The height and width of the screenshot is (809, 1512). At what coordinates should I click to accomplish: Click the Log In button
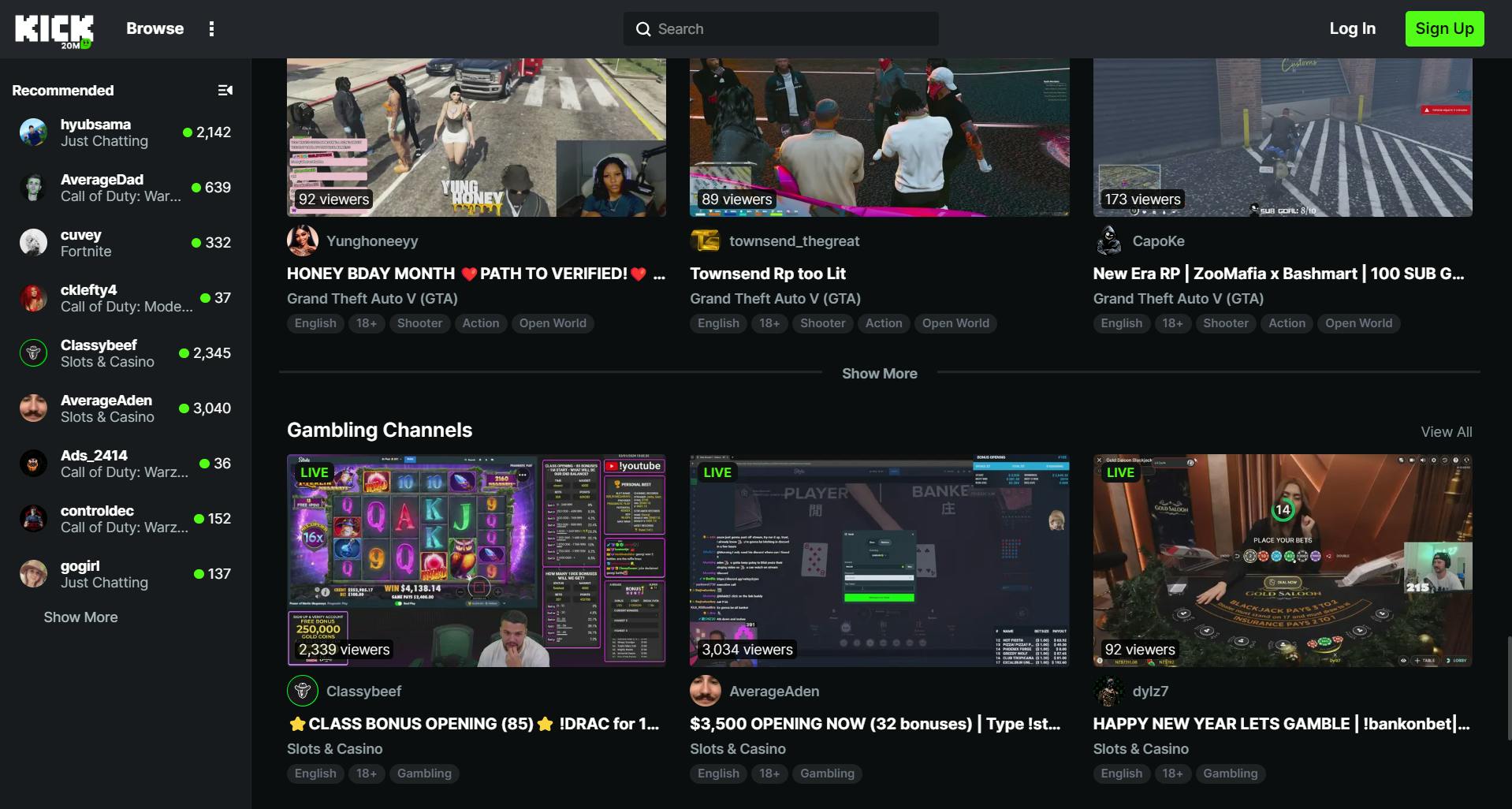tap(1352, 29)
